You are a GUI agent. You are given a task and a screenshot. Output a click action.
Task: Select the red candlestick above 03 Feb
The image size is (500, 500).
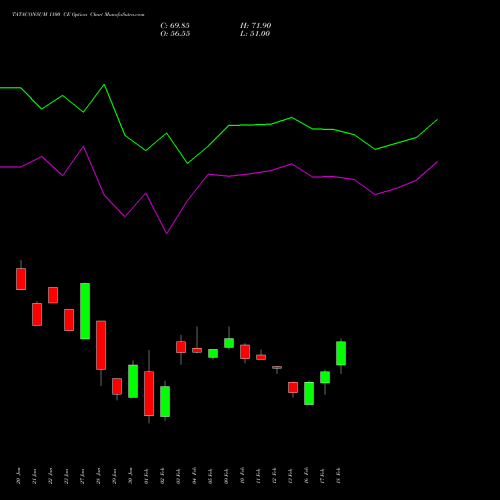(181, 347)
